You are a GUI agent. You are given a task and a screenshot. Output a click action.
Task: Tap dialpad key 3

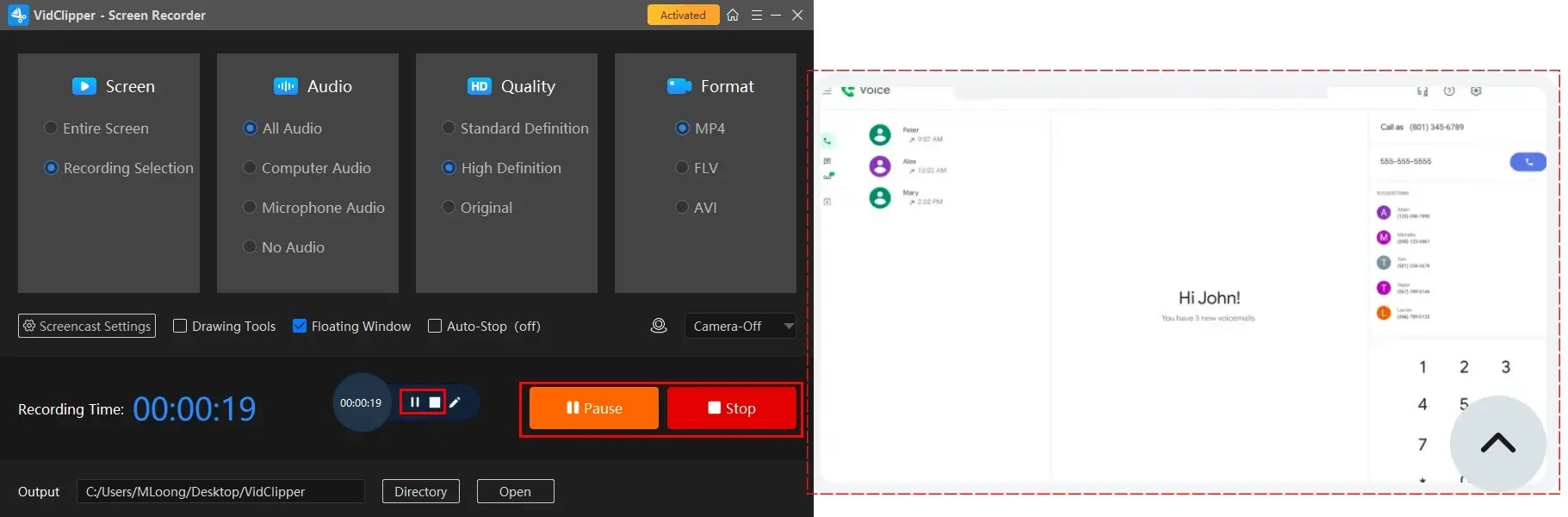coord(1506,367)
